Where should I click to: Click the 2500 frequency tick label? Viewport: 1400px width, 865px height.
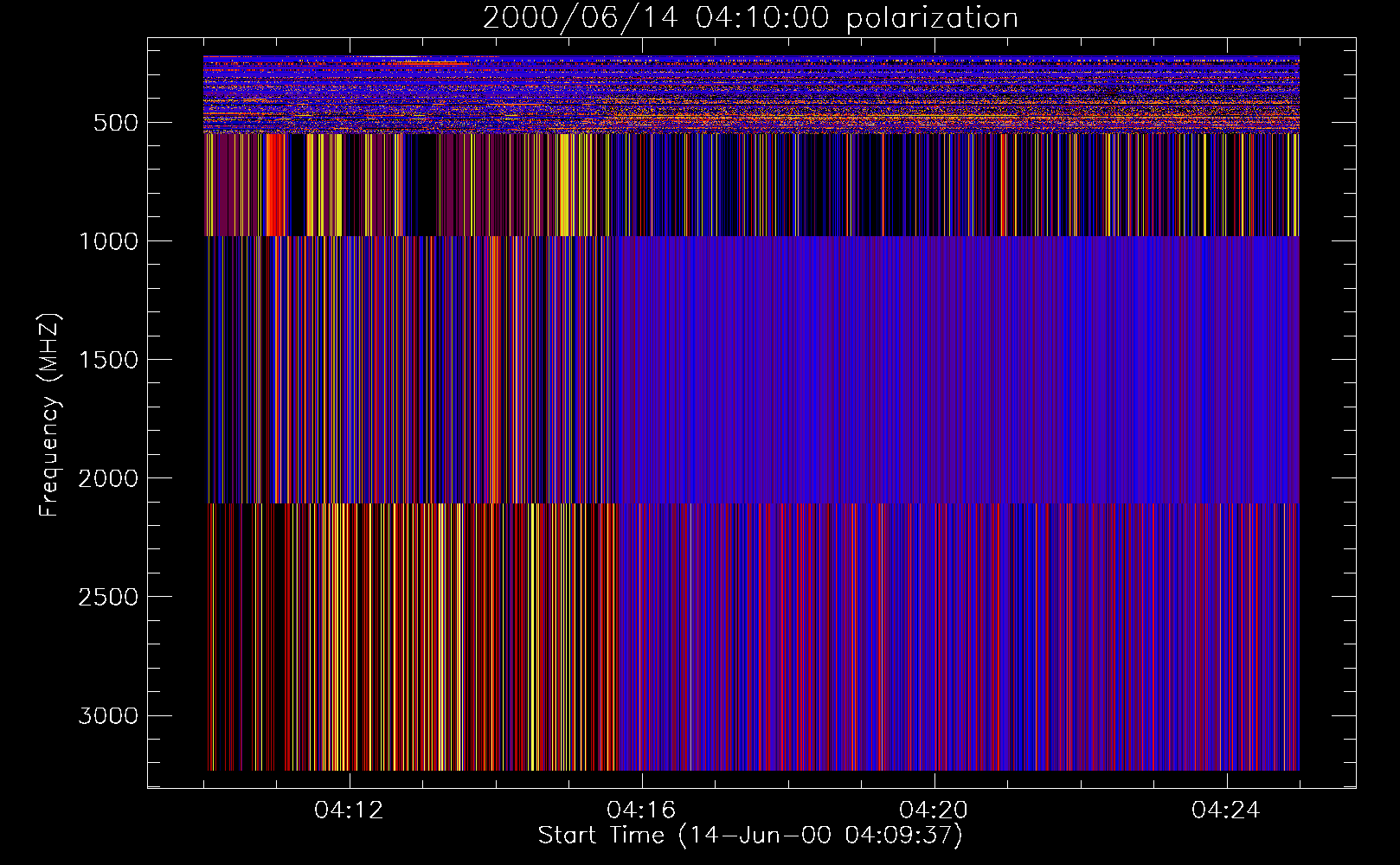coord(108,597)
